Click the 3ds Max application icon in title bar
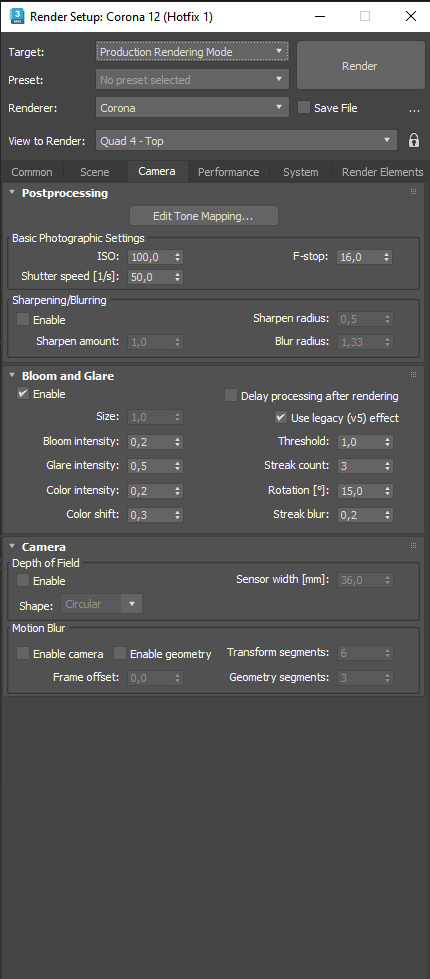The image size is (430, 979). pos(17,16)
